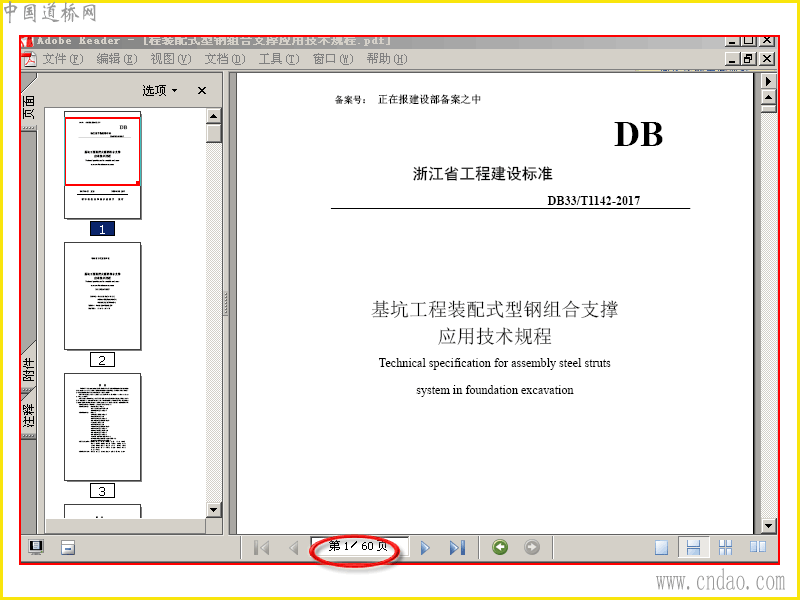Viewport: 800px width, 600px height.
Task: Go to previous page arrow
Action: click(293, 548)
